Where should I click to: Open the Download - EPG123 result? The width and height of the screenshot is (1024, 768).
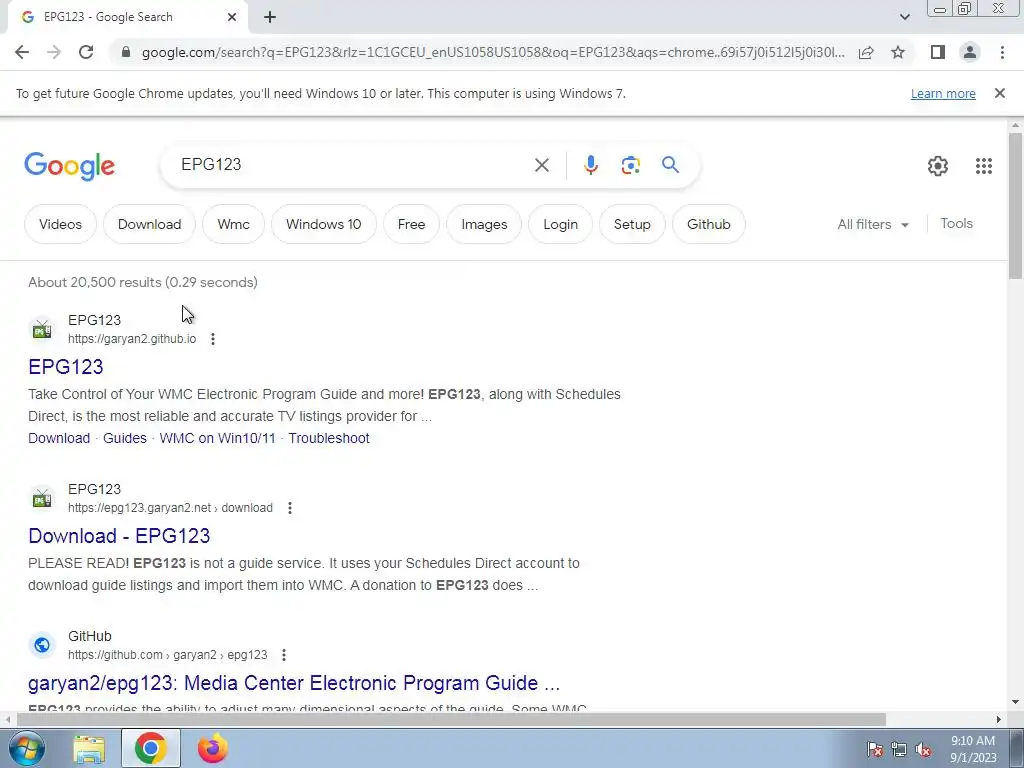120,536
